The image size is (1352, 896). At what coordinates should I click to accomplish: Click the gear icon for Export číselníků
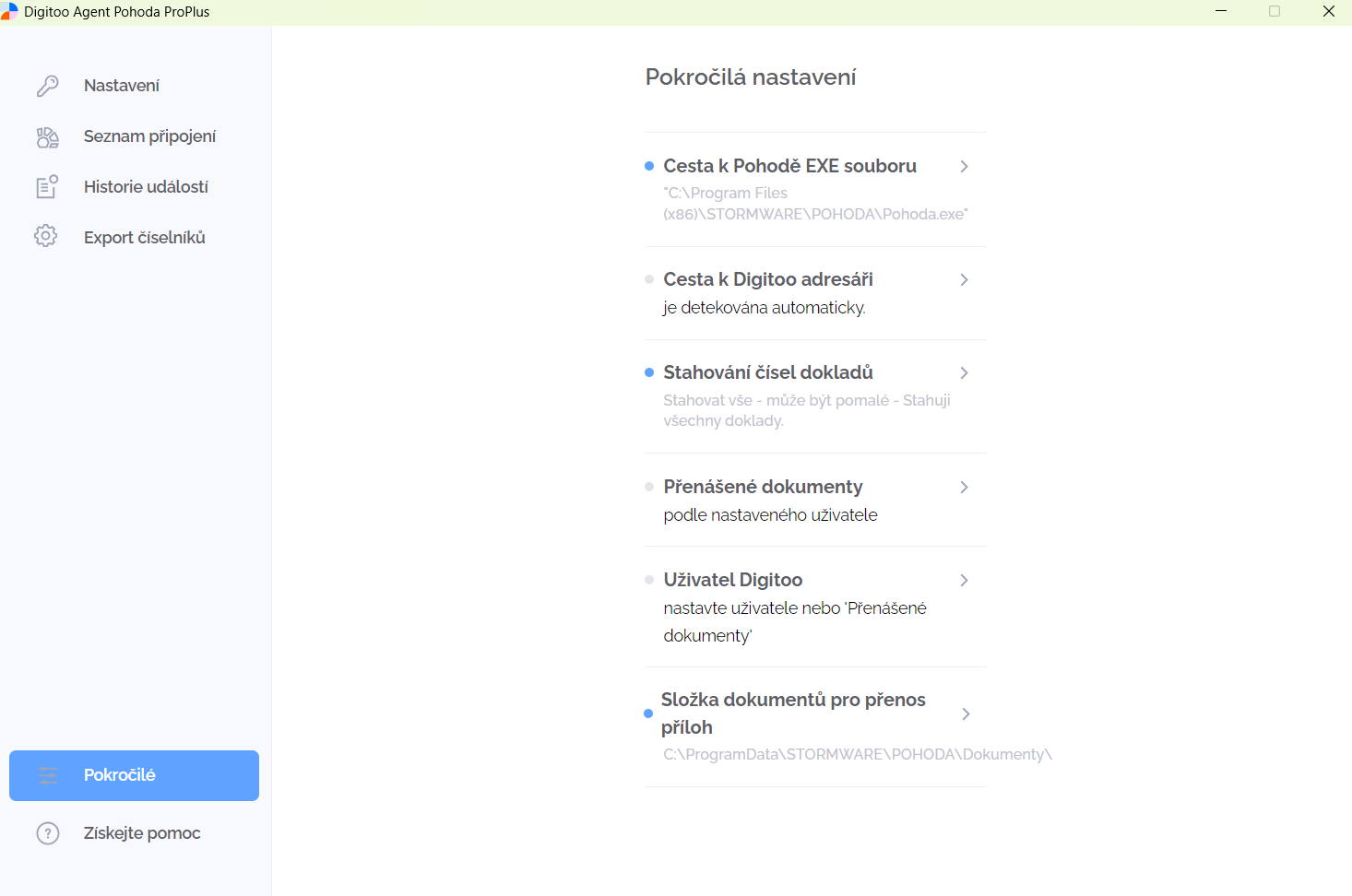[x=46, y=236]
